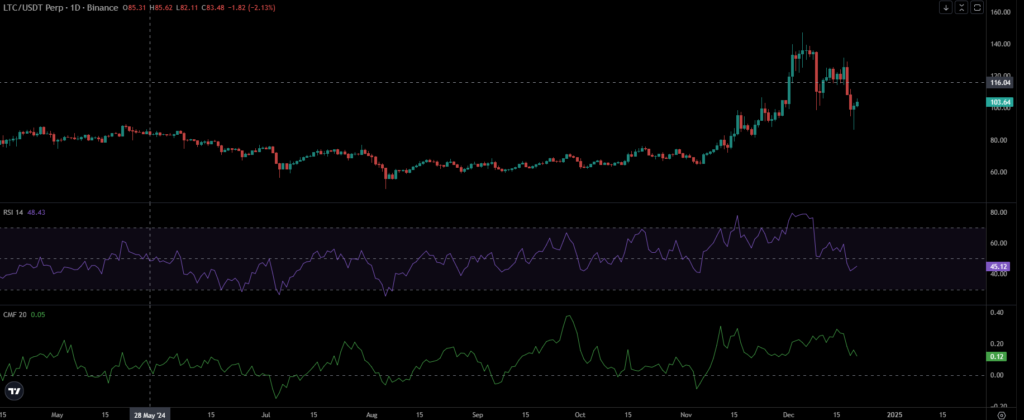Click the high value H85.62
1024x420 pixels.
(x=161, y=6)
